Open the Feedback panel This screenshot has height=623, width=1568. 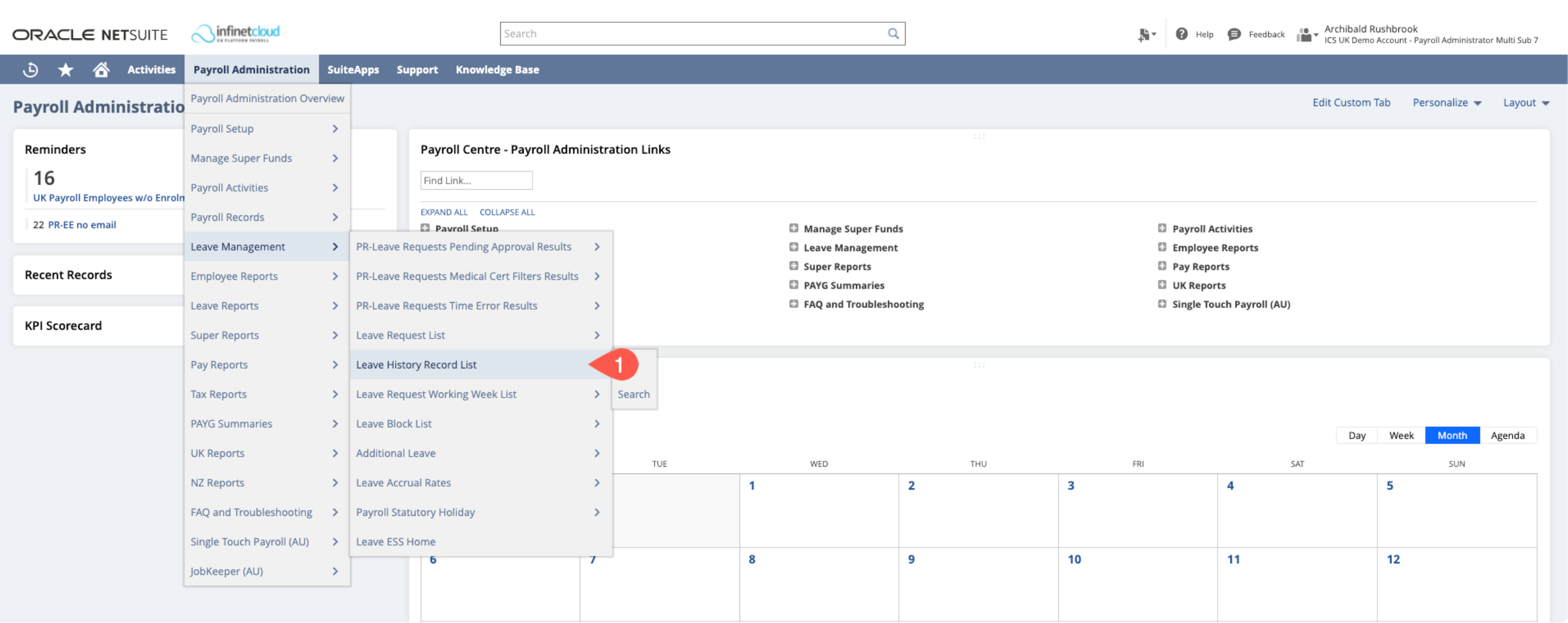pos(1256,34)
